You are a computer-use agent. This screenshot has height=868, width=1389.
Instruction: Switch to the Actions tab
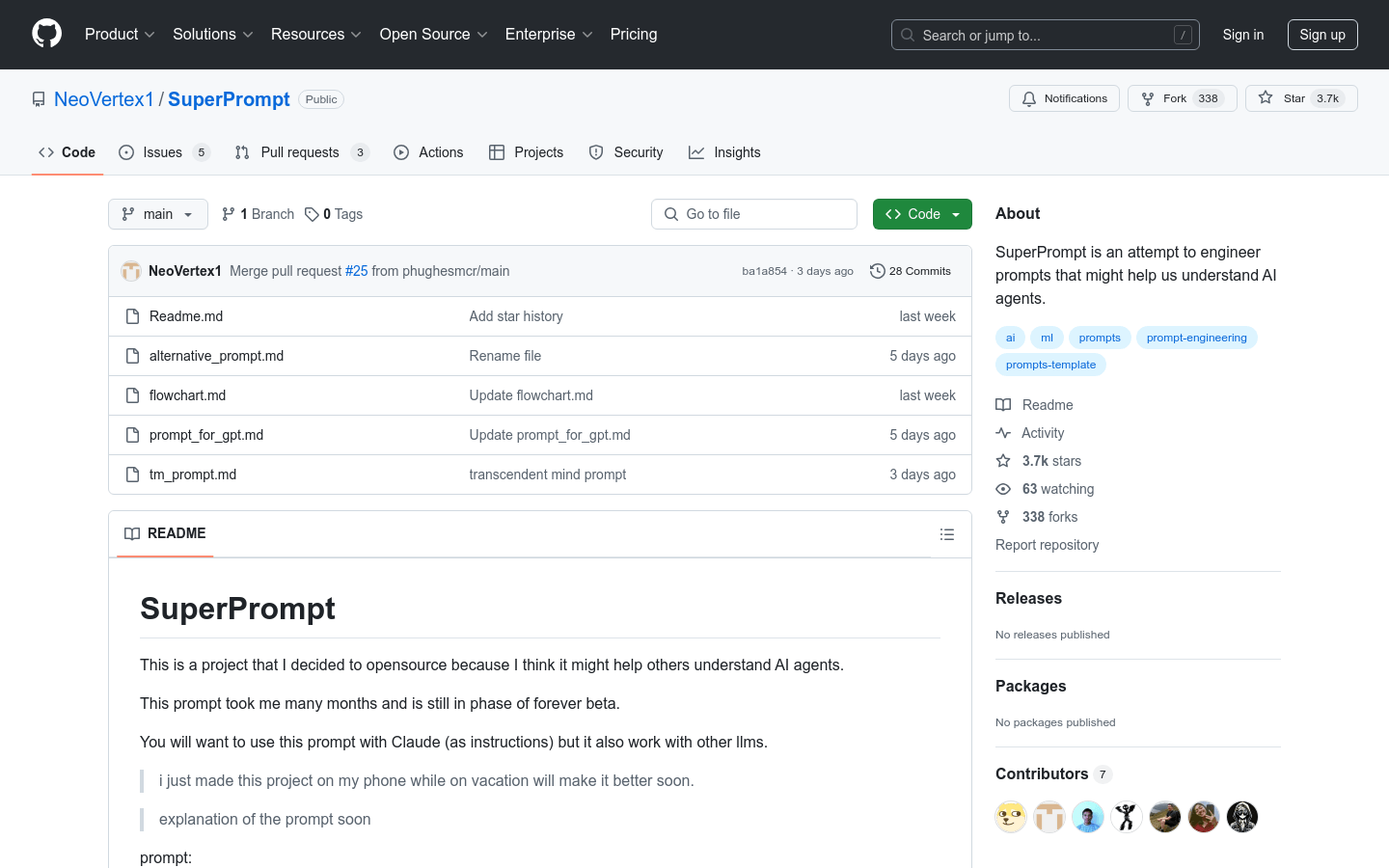pos(428,152)
